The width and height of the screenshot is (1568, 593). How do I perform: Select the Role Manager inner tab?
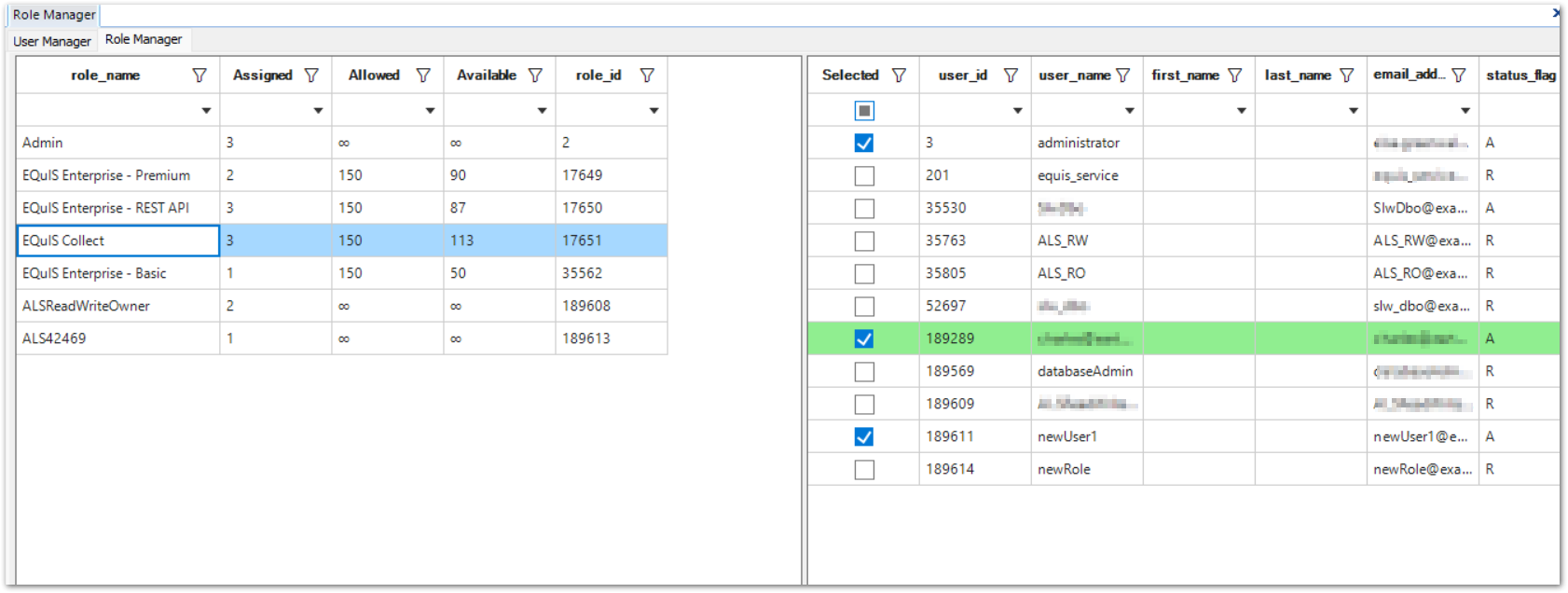pos(144,39)
